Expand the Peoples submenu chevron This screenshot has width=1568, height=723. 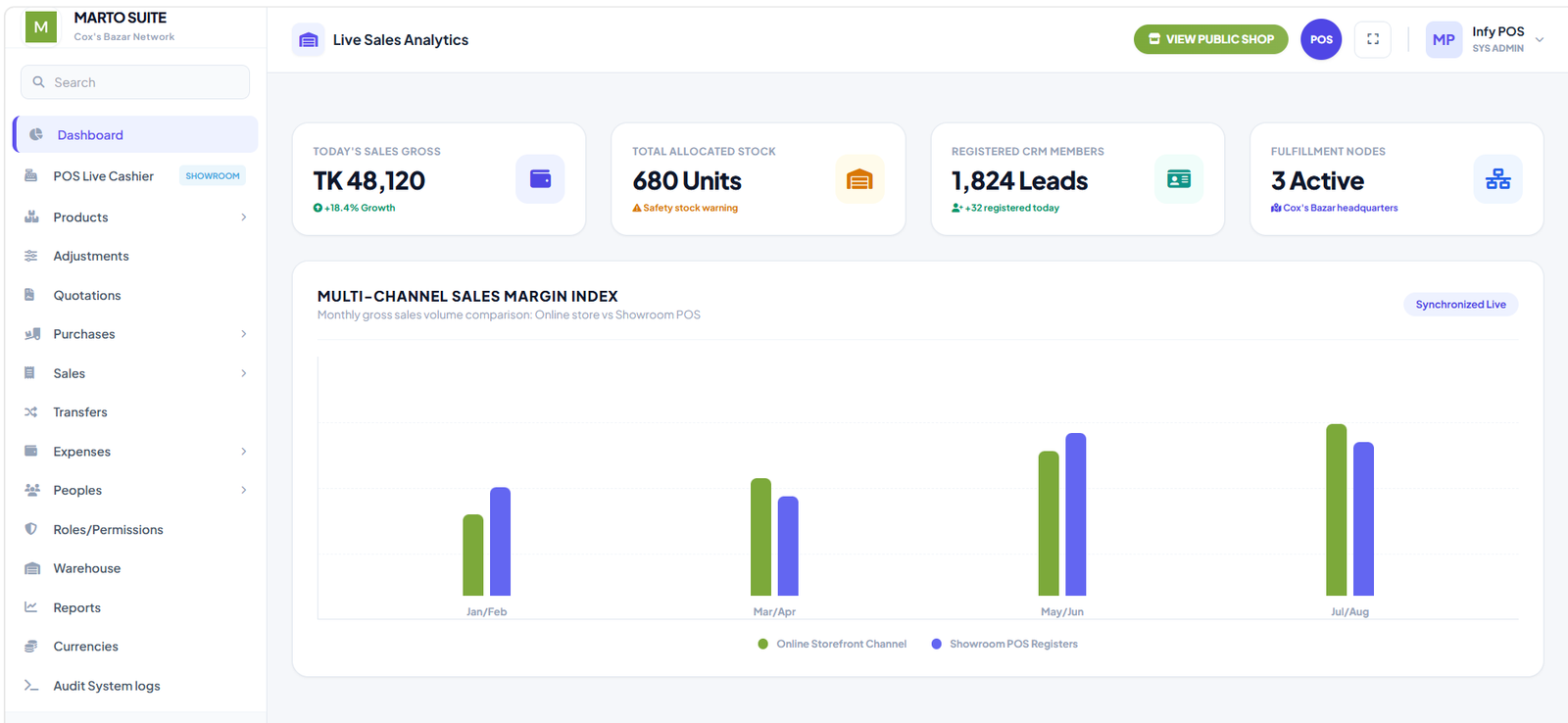click(244, 490)
